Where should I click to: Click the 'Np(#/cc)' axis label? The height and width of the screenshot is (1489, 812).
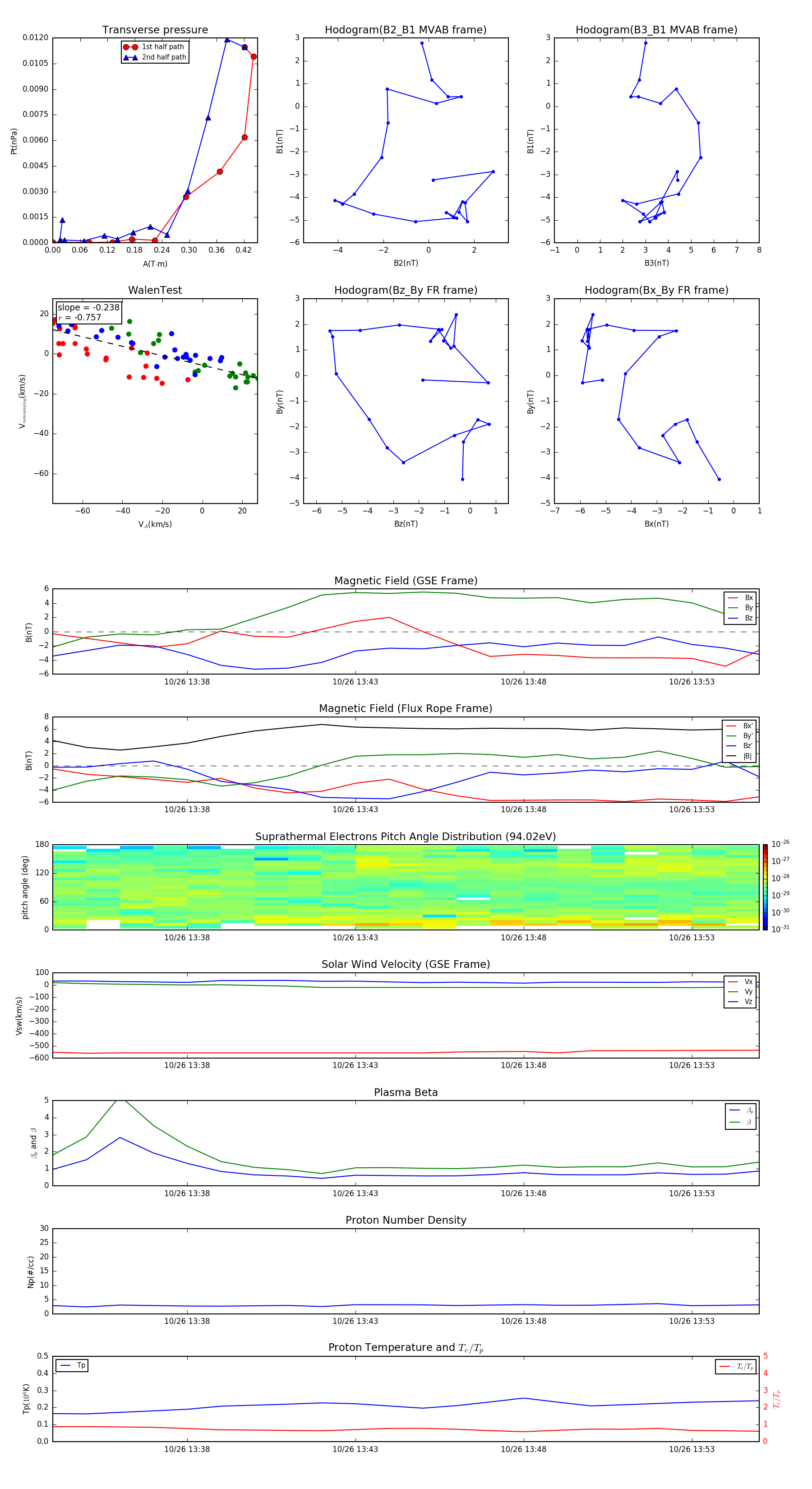coord(31,1271)
